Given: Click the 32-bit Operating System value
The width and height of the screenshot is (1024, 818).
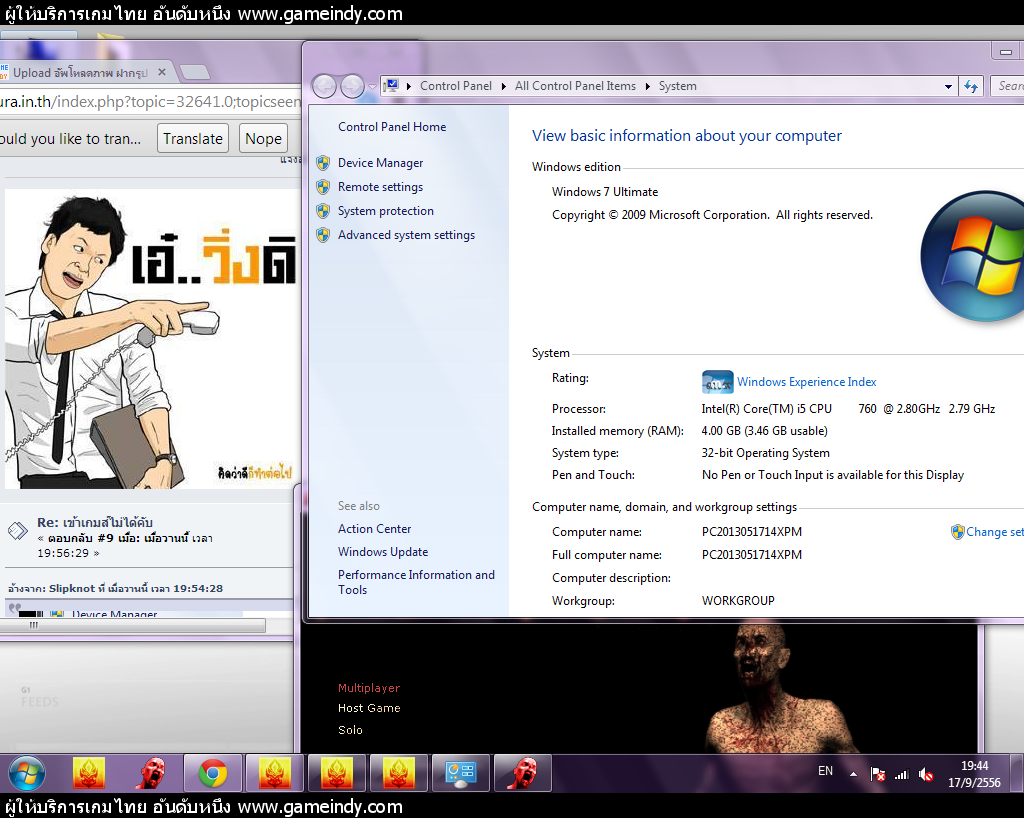Looking at the screenshot, I should point(765,453).
